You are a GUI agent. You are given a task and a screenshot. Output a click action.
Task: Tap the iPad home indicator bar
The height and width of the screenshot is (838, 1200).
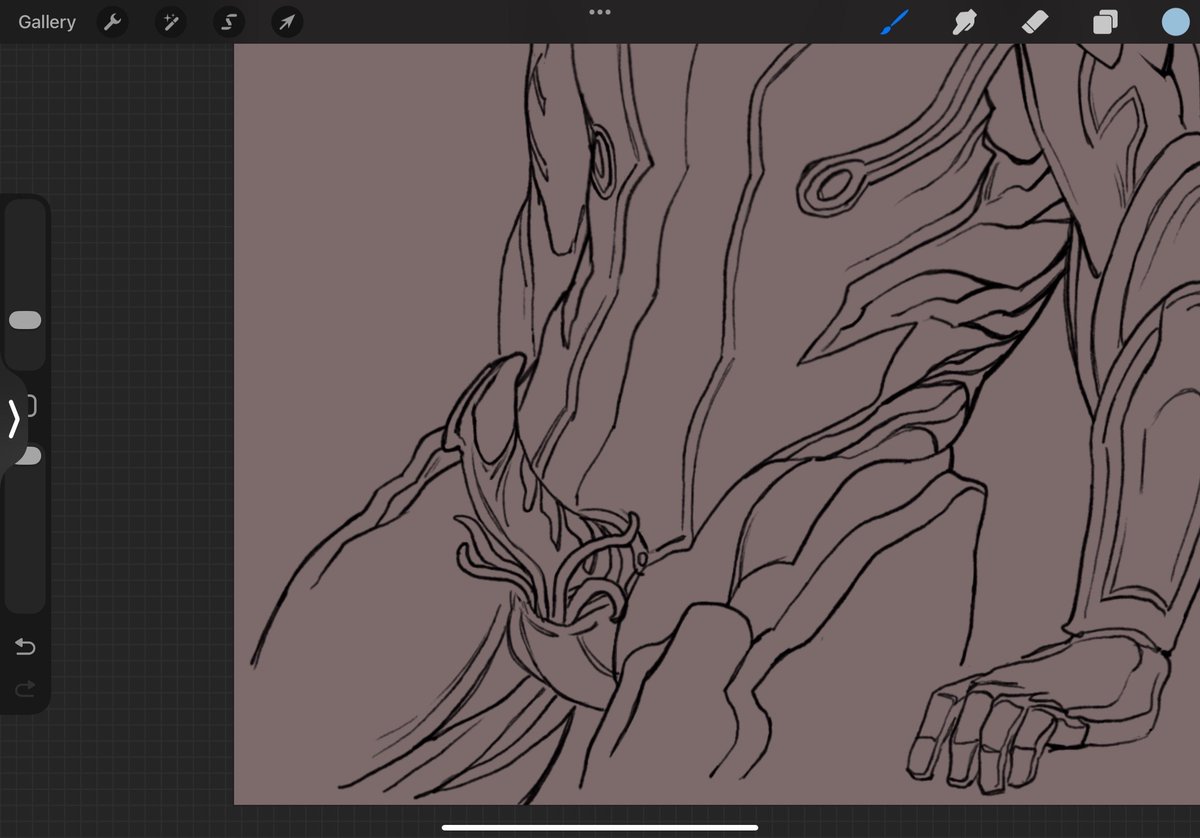coord(600,827)
